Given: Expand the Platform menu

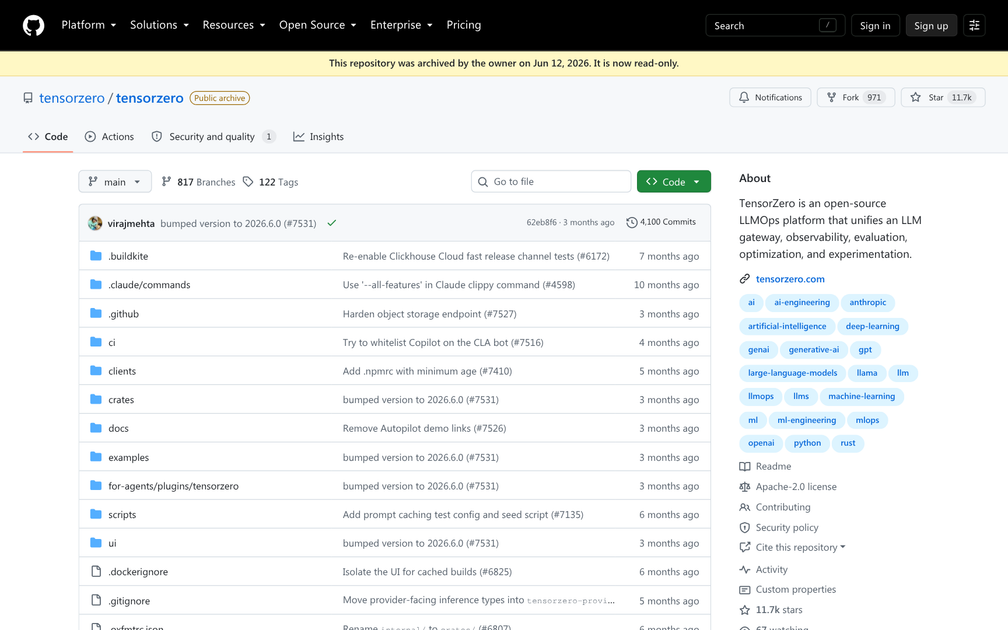Looking at the screenshot, I should pyautogui.click(x=89, y=25).
